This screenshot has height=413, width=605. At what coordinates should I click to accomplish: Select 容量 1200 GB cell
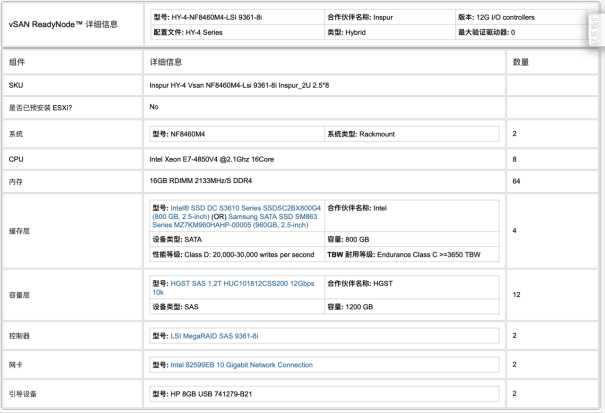pyautogui.click(x=412, y=306)
